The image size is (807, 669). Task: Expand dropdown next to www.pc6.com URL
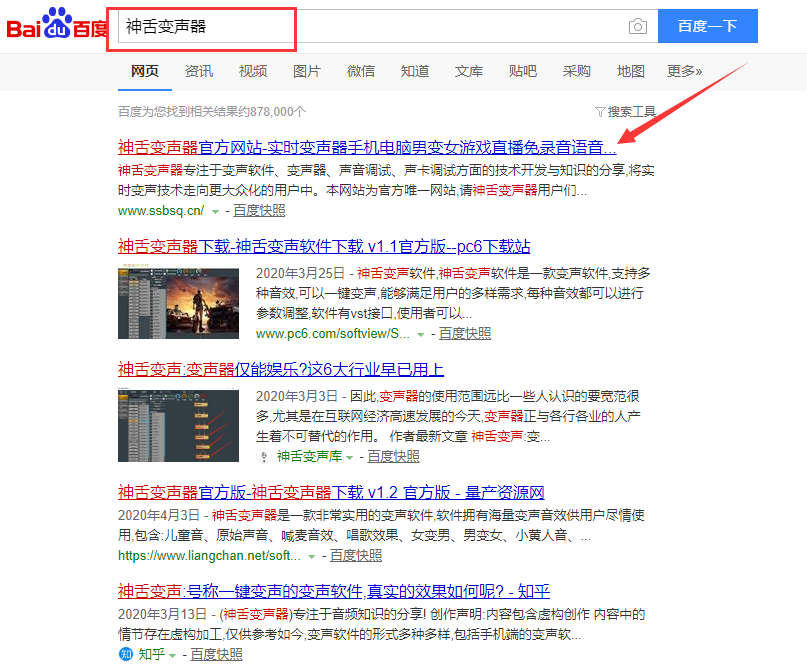(420, 334)
